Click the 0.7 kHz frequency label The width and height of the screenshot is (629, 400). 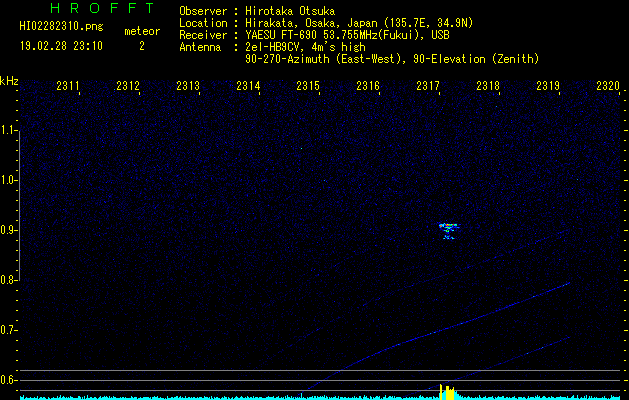click(x=9, y=330)
